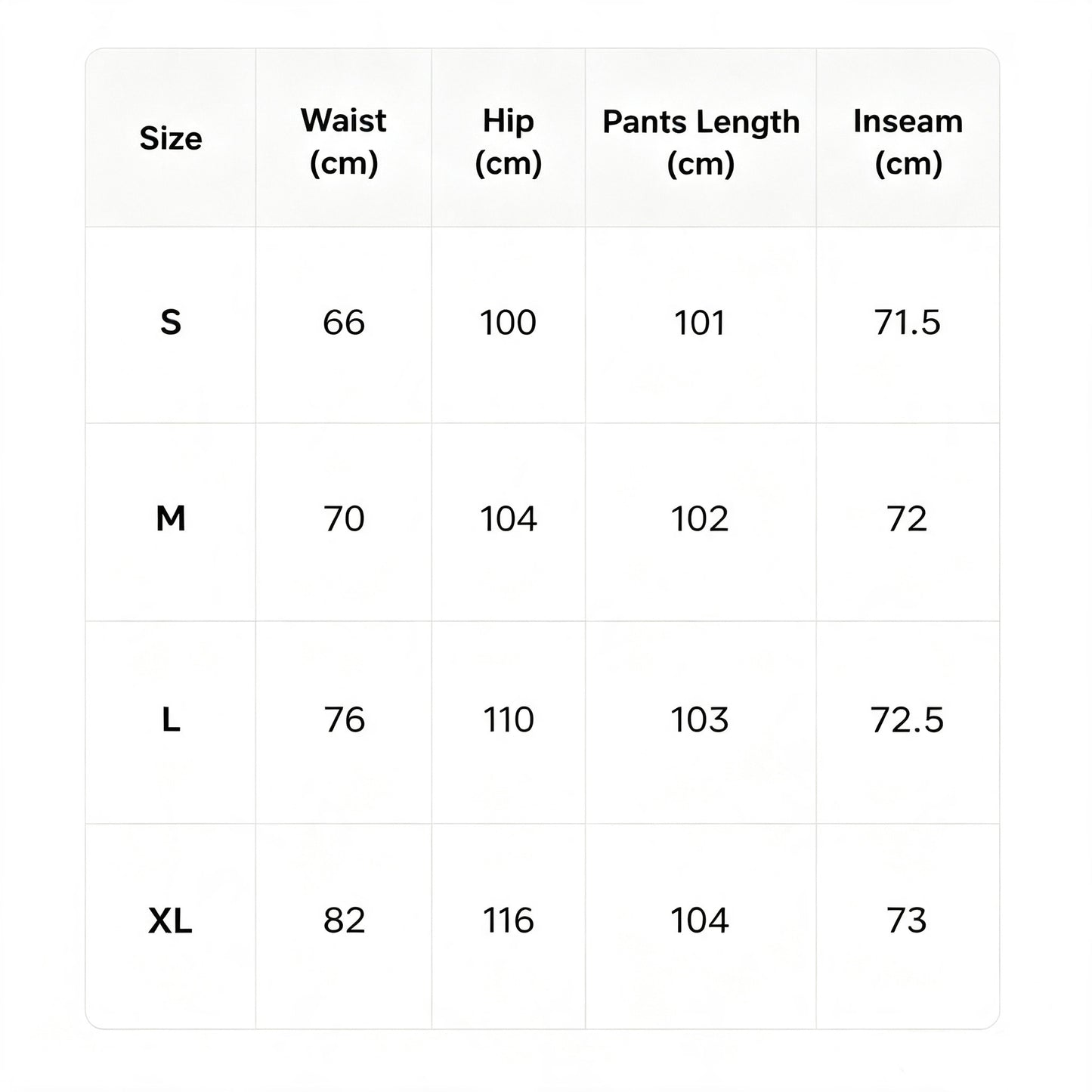Select the Waist (cm) header cell
The height and width of the screenshot is (1092, 1092).
344,141
